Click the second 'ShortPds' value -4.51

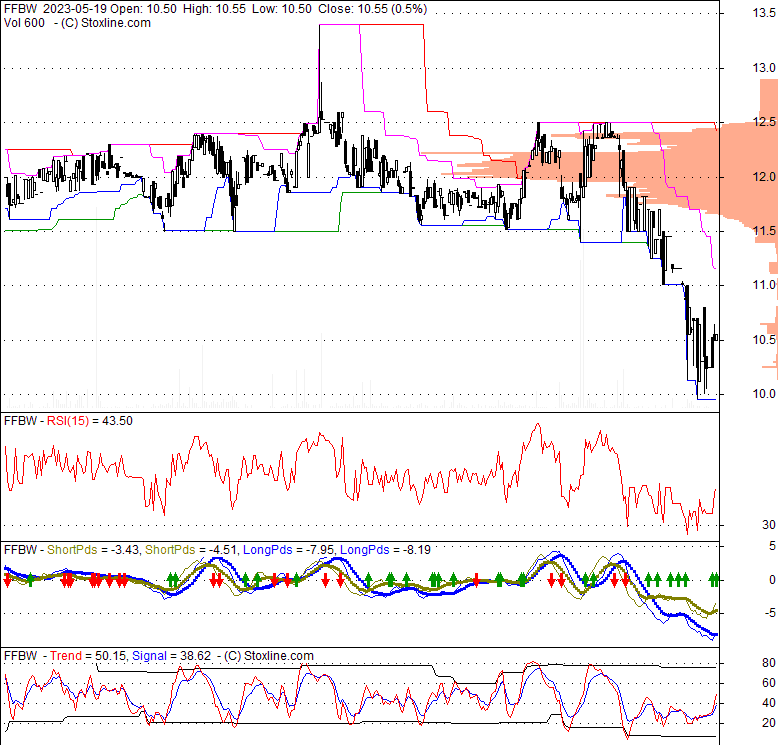tap(221, 550)
